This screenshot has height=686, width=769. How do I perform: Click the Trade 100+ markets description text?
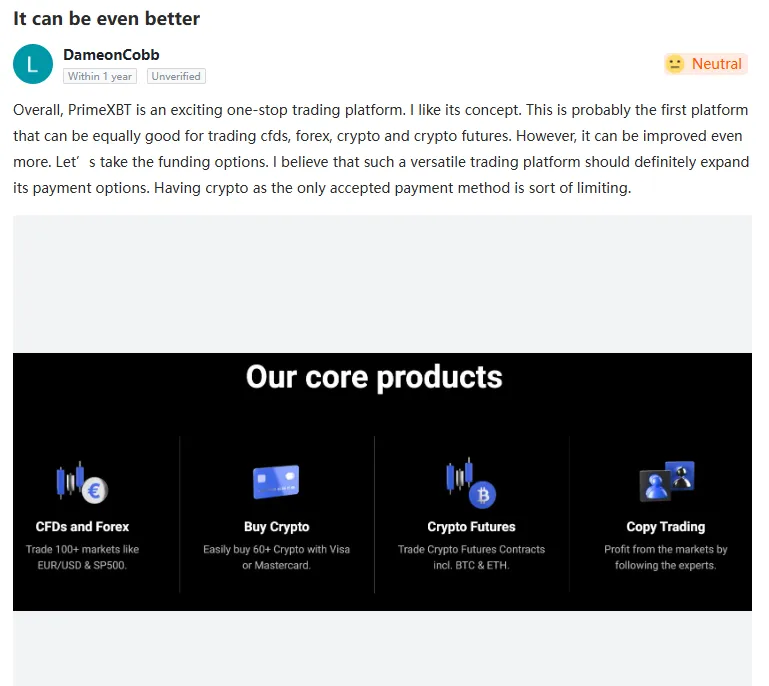tap(82, 557)
